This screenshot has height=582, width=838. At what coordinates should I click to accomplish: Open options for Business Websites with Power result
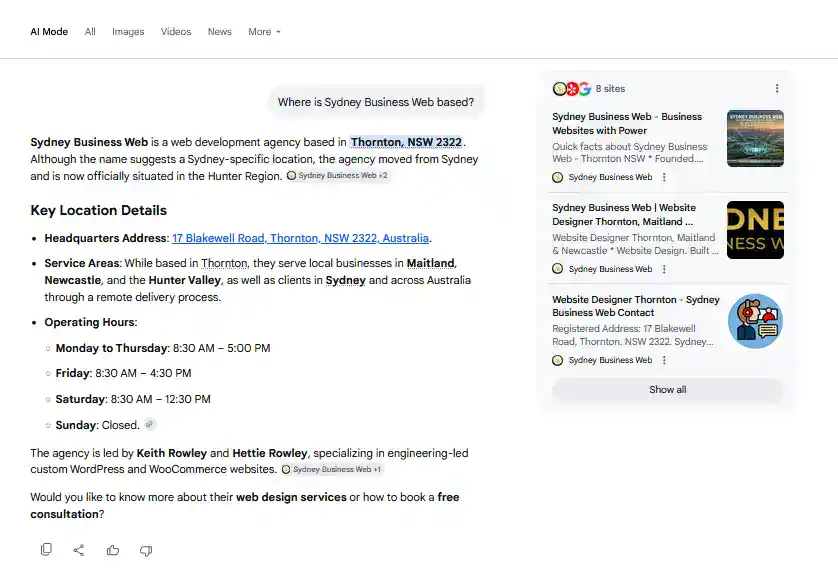[x=664, y=177]
